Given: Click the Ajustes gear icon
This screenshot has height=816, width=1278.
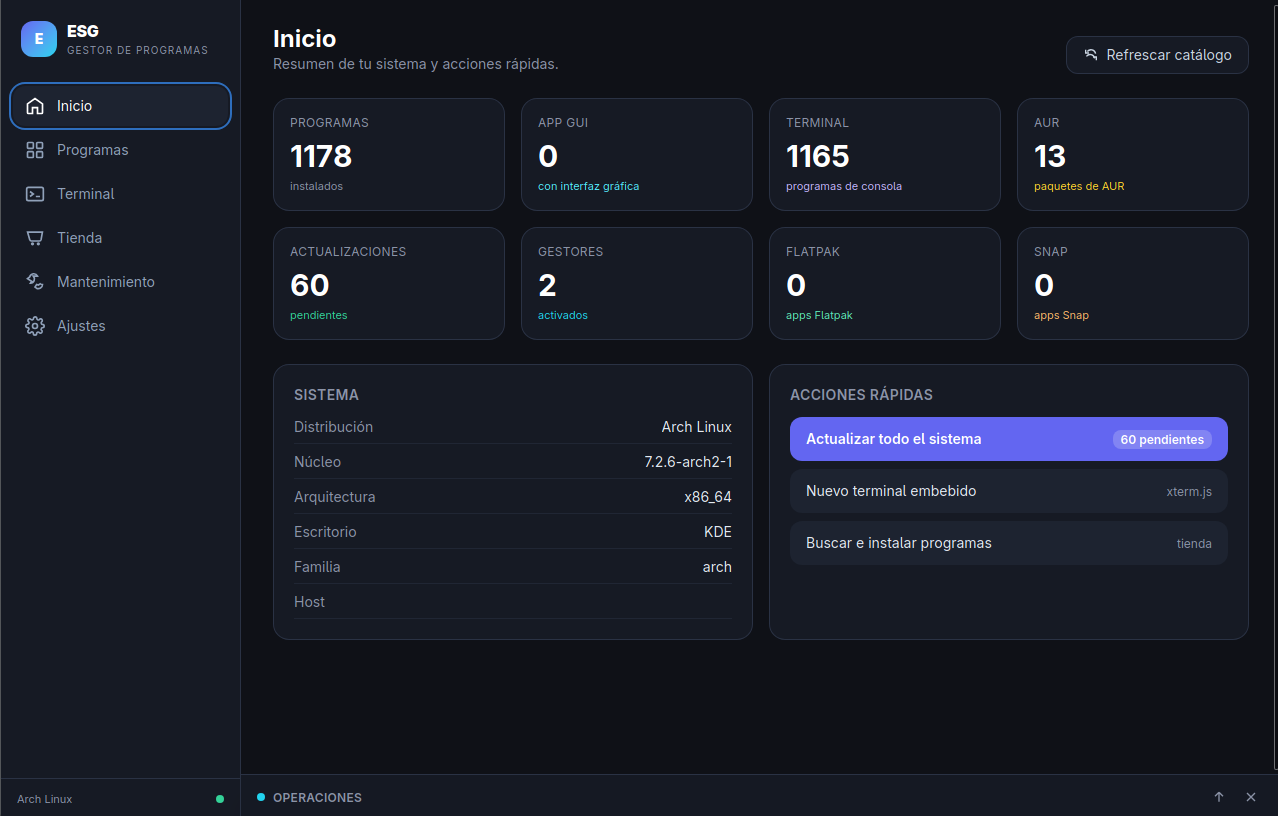Looking at the screenshot, I should click(35, 326).
